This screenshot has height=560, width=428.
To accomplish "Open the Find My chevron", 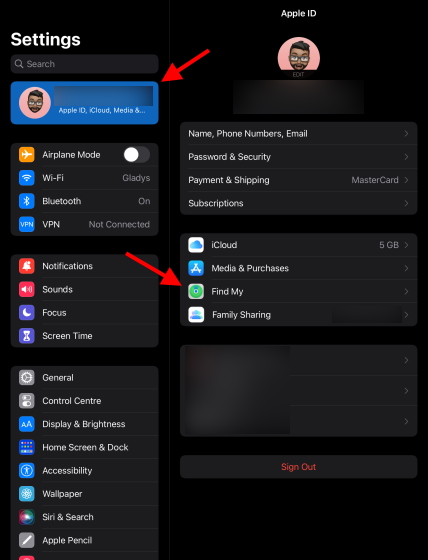I will pos(406,291).
